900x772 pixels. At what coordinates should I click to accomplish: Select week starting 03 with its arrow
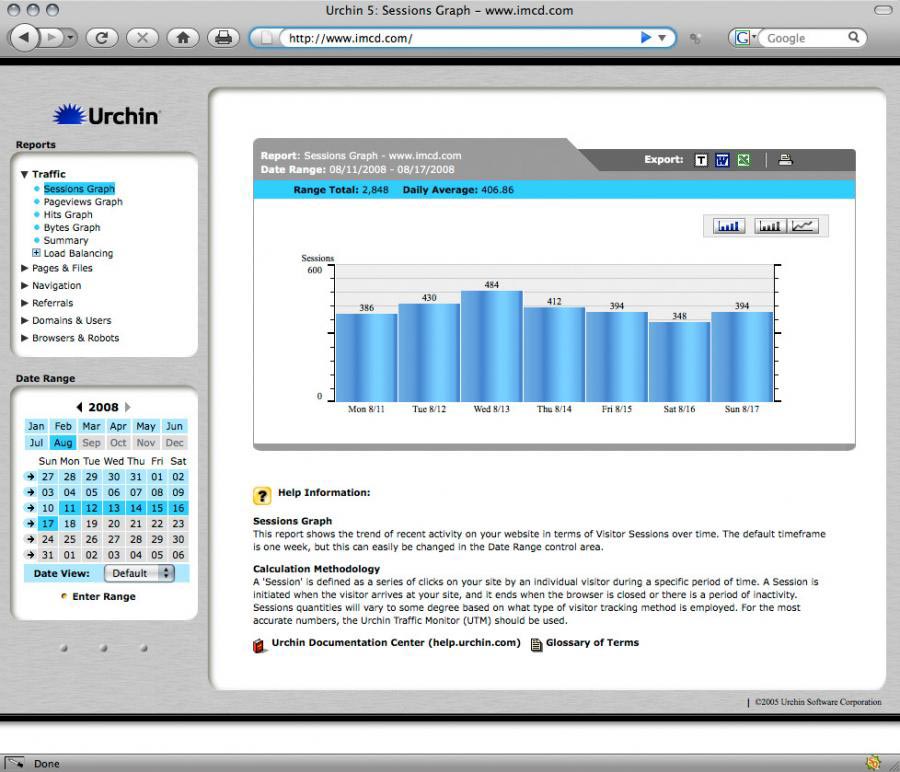click(30, 492)
